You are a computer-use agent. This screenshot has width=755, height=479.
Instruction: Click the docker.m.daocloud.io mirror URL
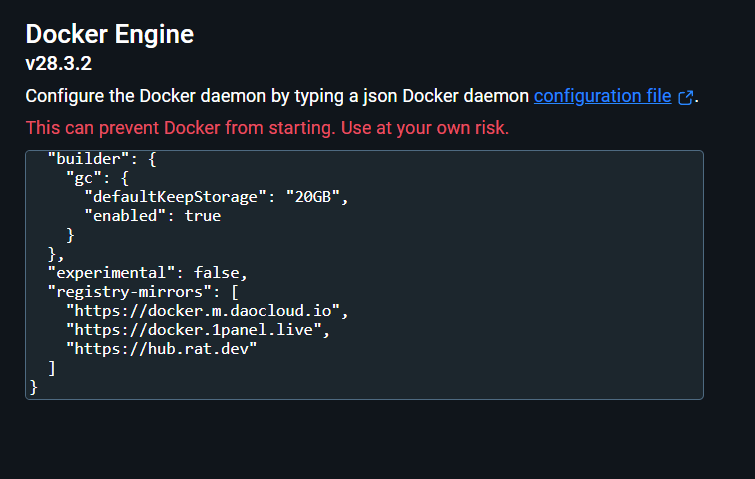tap(203, 311)
